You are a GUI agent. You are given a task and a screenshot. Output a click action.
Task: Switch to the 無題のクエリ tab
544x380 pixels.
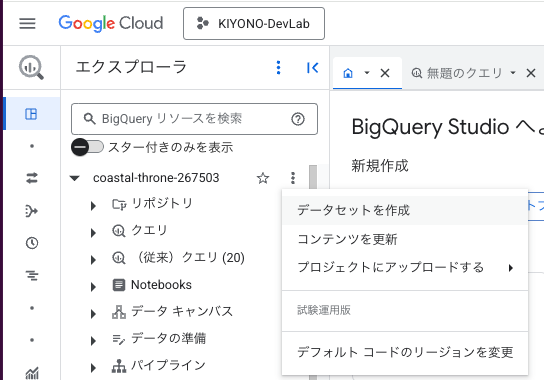coord(457,73)
